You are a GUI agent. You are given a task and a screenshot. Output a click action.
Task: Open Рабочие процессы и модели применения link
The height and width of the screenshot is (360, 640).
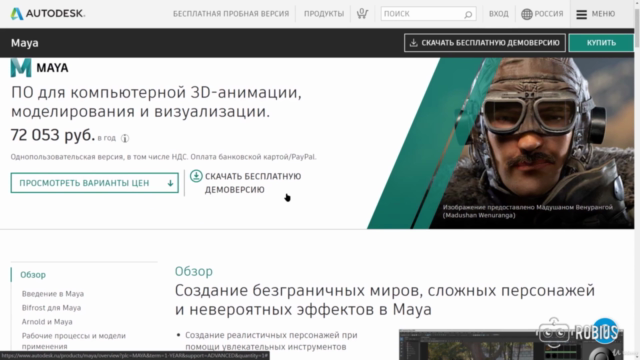point(73,341)
